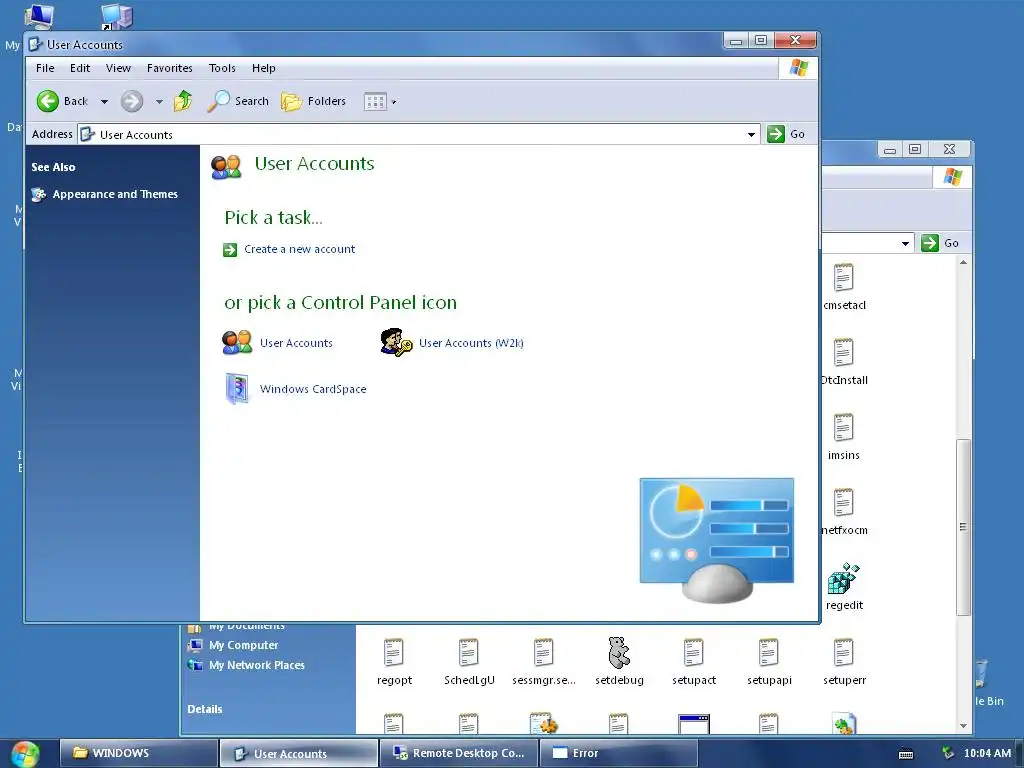
Task: Select the regedit icon
Action: [x=843, y=578]
